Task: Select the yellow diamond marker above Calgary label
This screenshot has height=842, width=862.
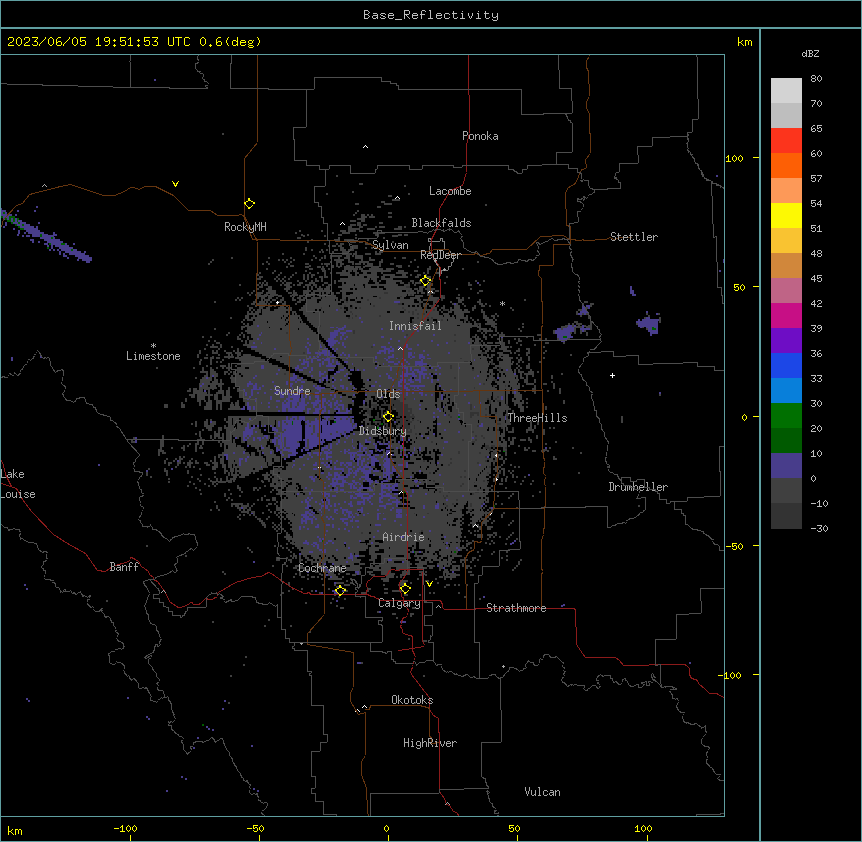Action: (x=405, y=589)
